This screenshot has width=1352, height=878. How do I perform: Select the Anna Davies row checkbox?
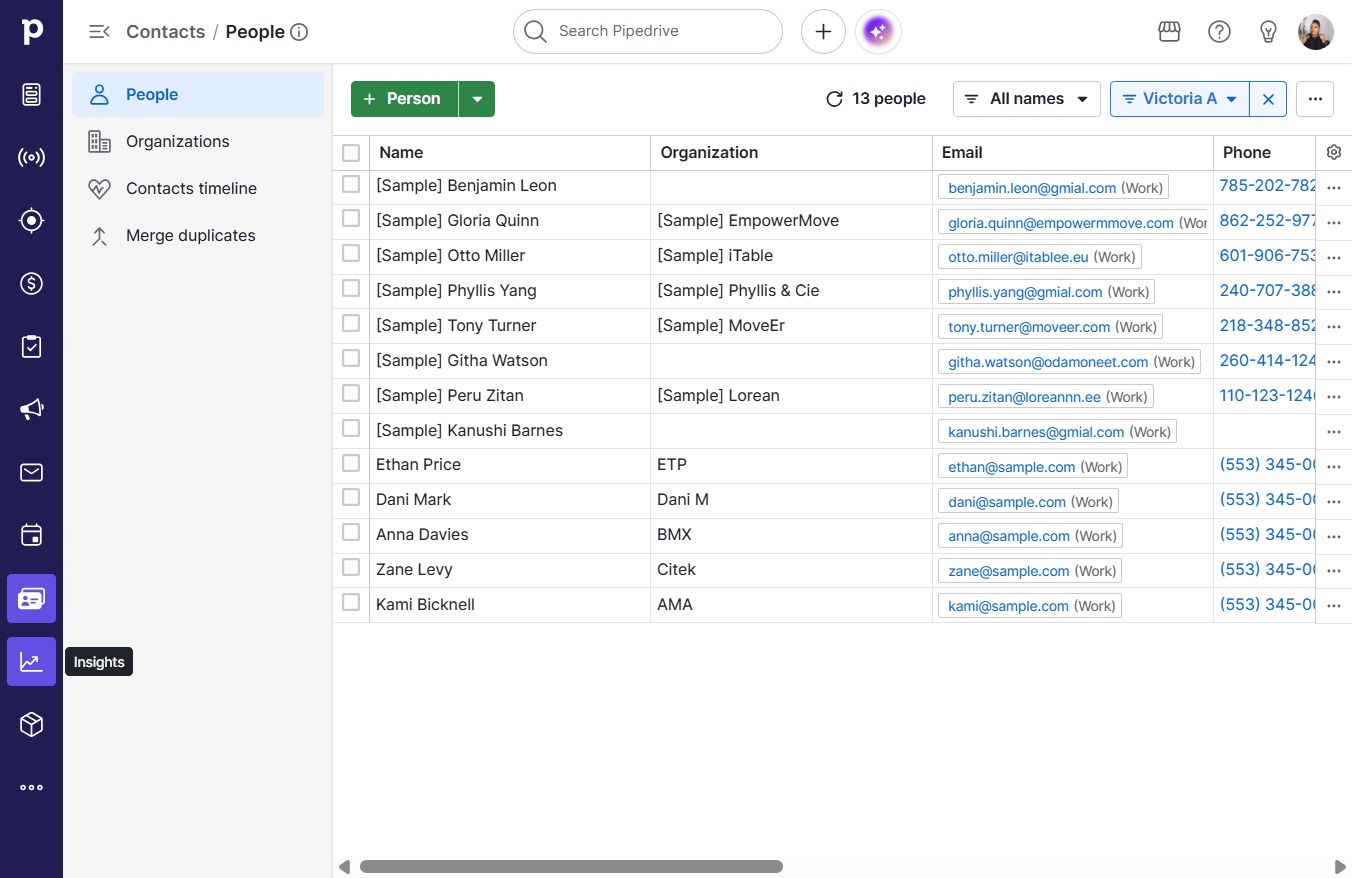[351, 532]
